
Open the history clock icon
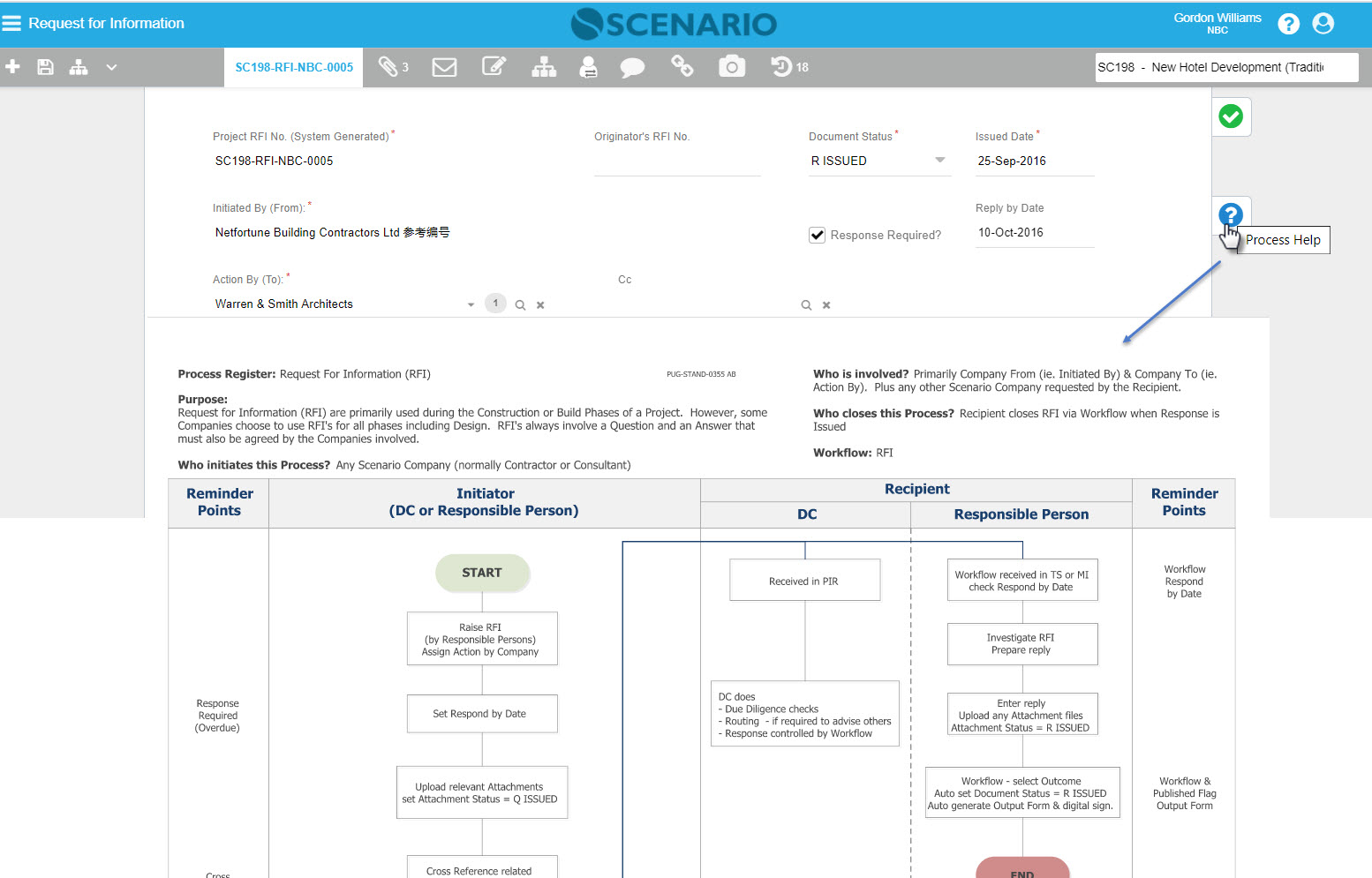pyautogui.click(x=781, y=67)
